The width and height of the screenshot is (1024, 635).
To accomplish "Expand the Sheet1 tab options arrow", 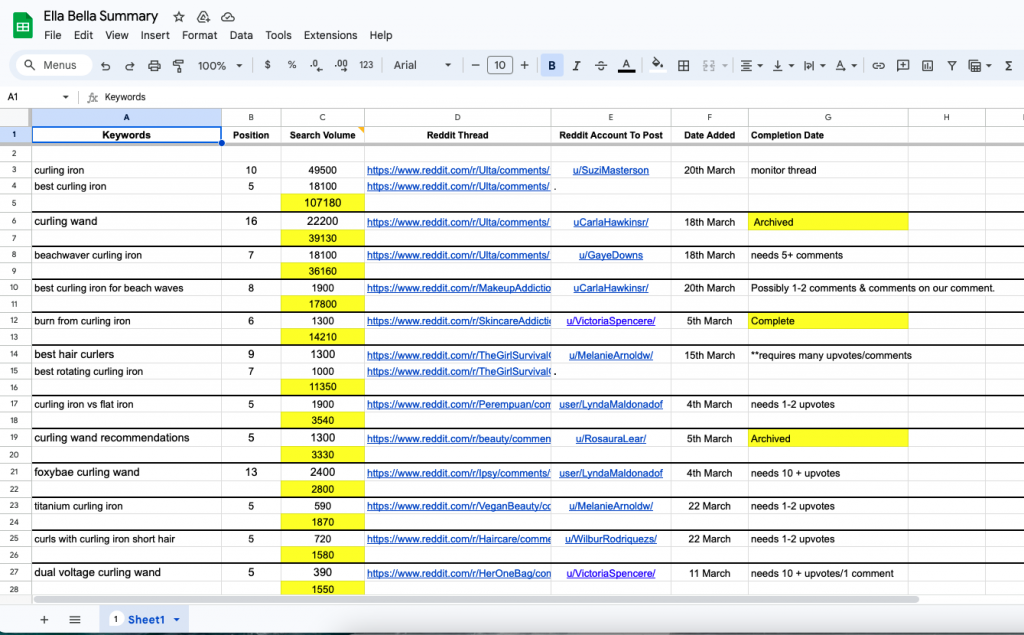I will pos(177,620).
